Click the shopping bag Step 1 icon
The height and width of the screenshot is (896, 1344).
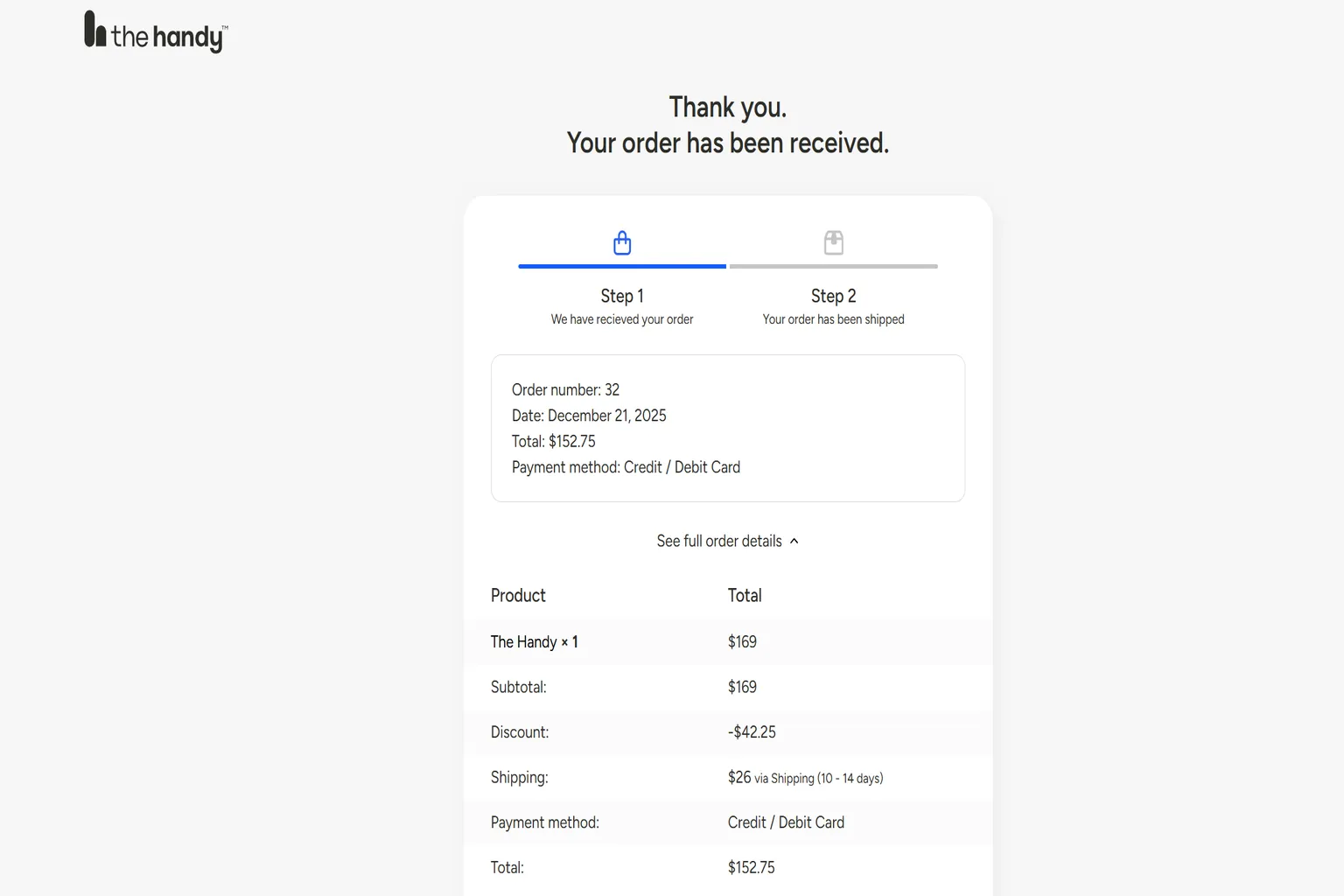(622, 242)
